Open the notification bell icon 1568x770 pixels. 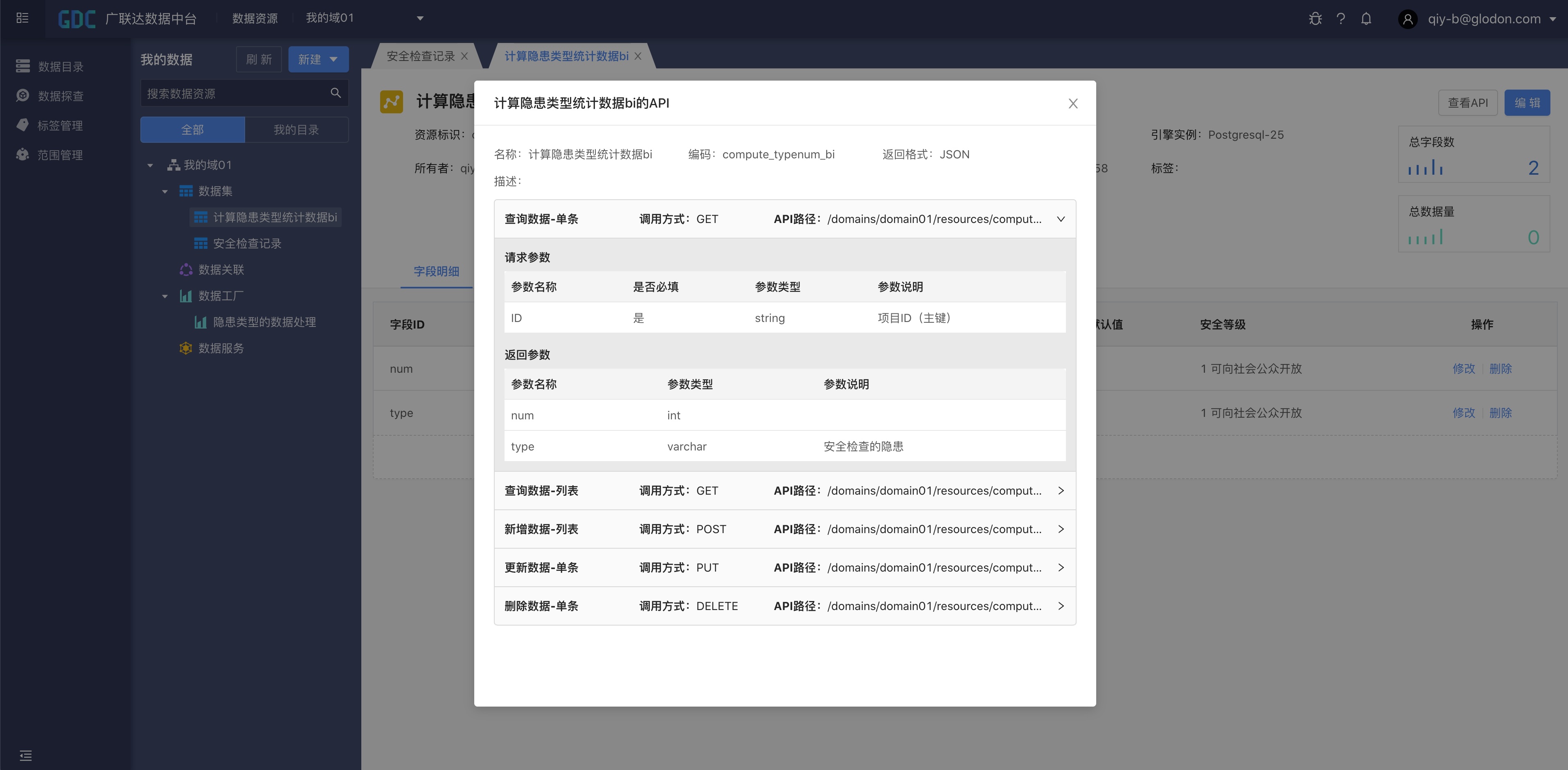tap(1366, 19)
